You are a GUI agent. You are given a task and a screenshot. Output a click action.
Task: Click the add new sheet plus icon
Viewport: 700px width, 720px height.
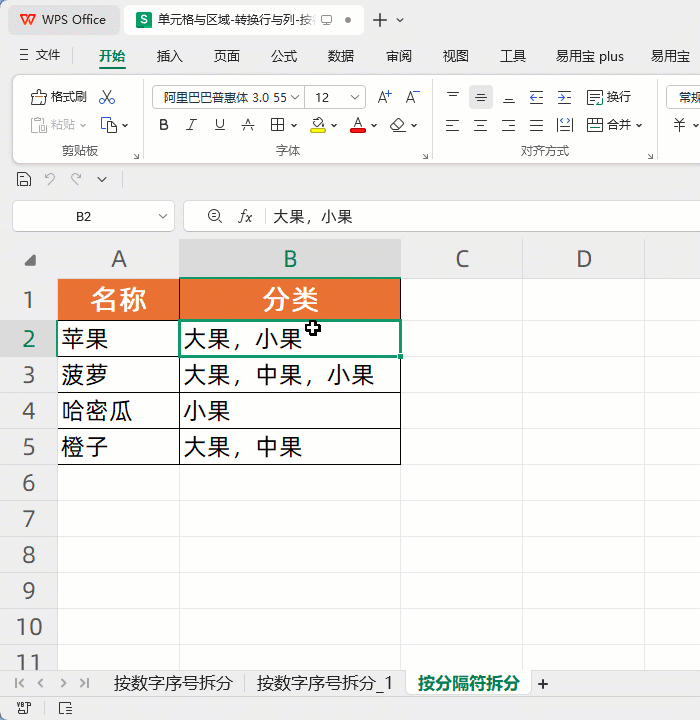point(543,684)
